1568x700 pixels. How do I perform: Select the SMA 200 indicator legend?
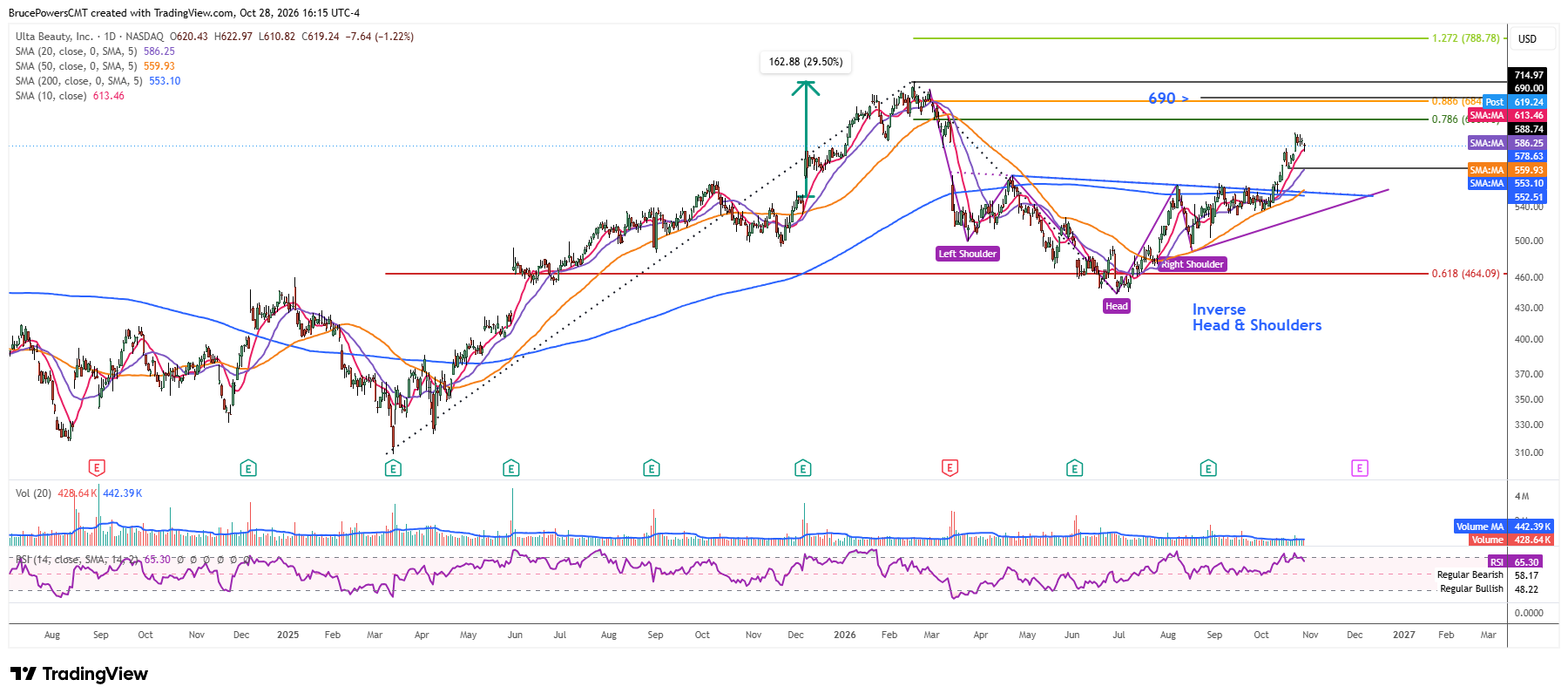point(98,81)
